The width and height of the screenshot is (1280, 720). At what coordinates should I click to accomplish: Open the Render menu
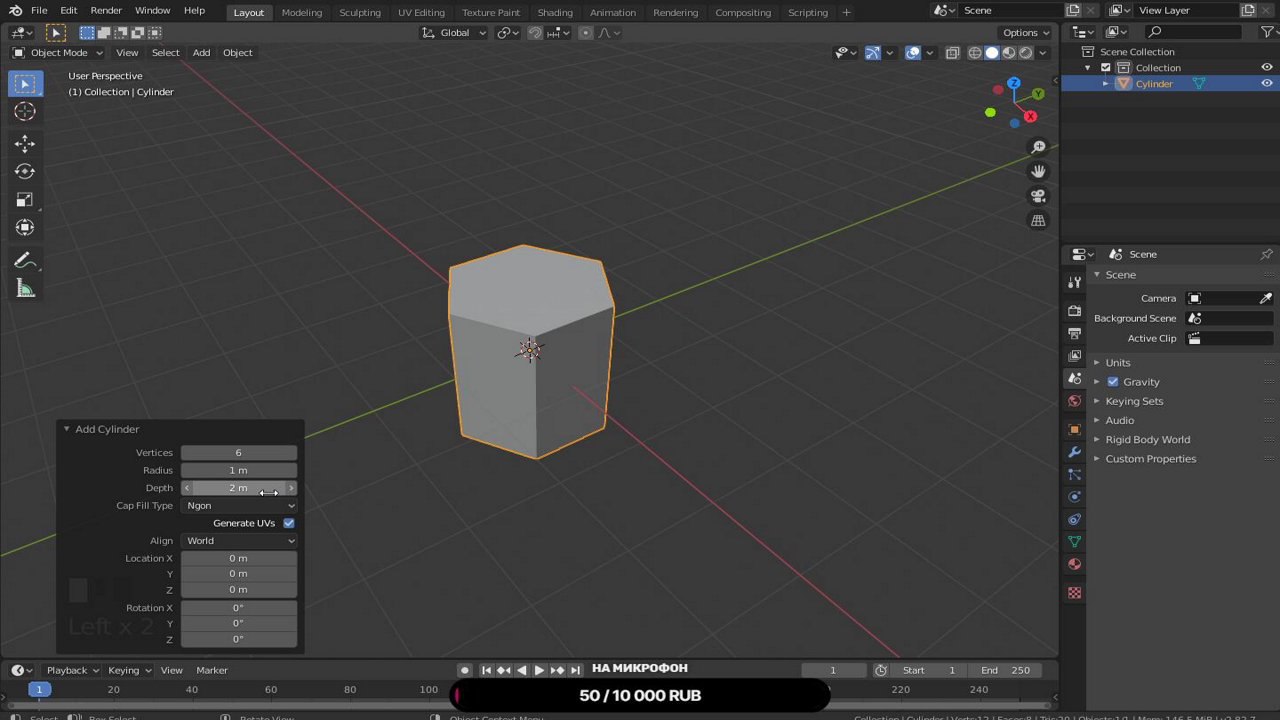[x=106, y=11]
